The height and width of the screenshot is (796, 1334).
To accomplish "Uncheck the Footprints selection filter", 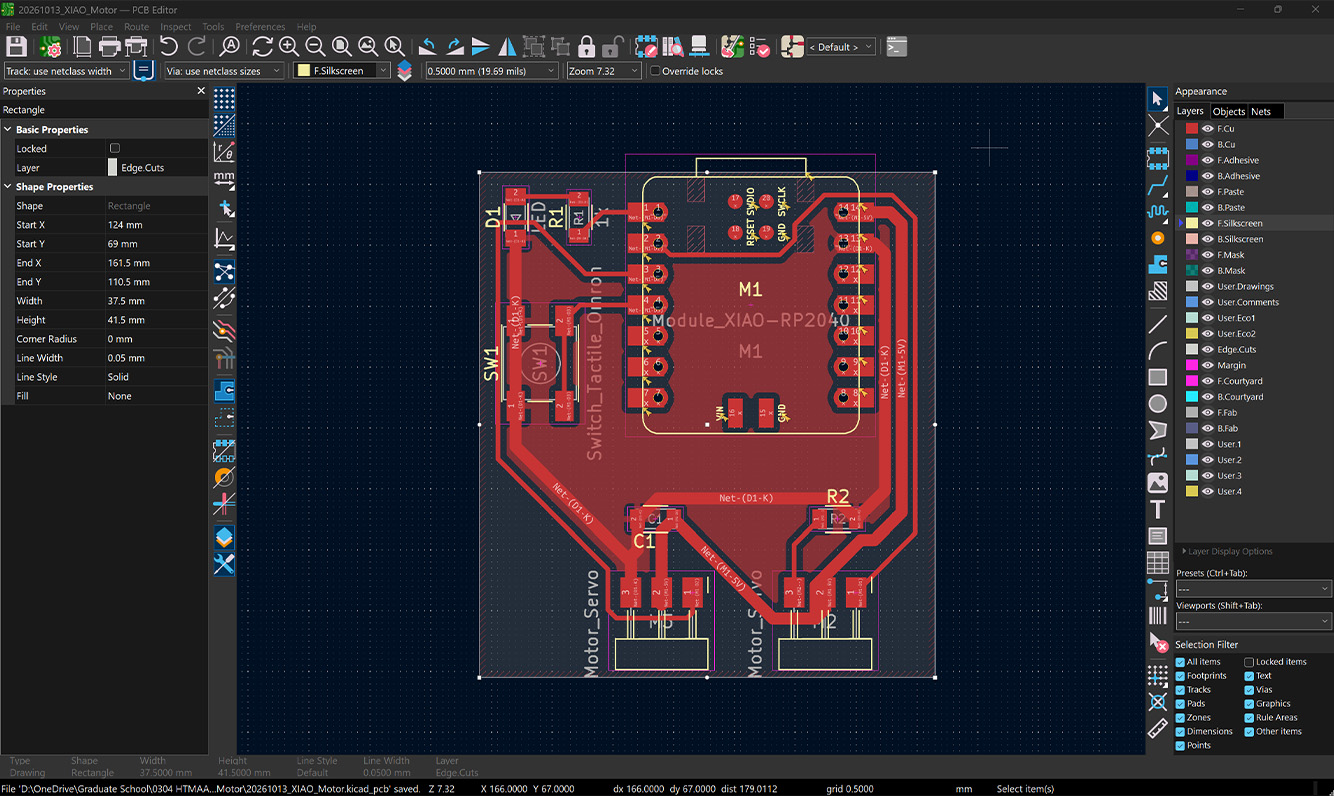I will click(x=1180, y=676).
